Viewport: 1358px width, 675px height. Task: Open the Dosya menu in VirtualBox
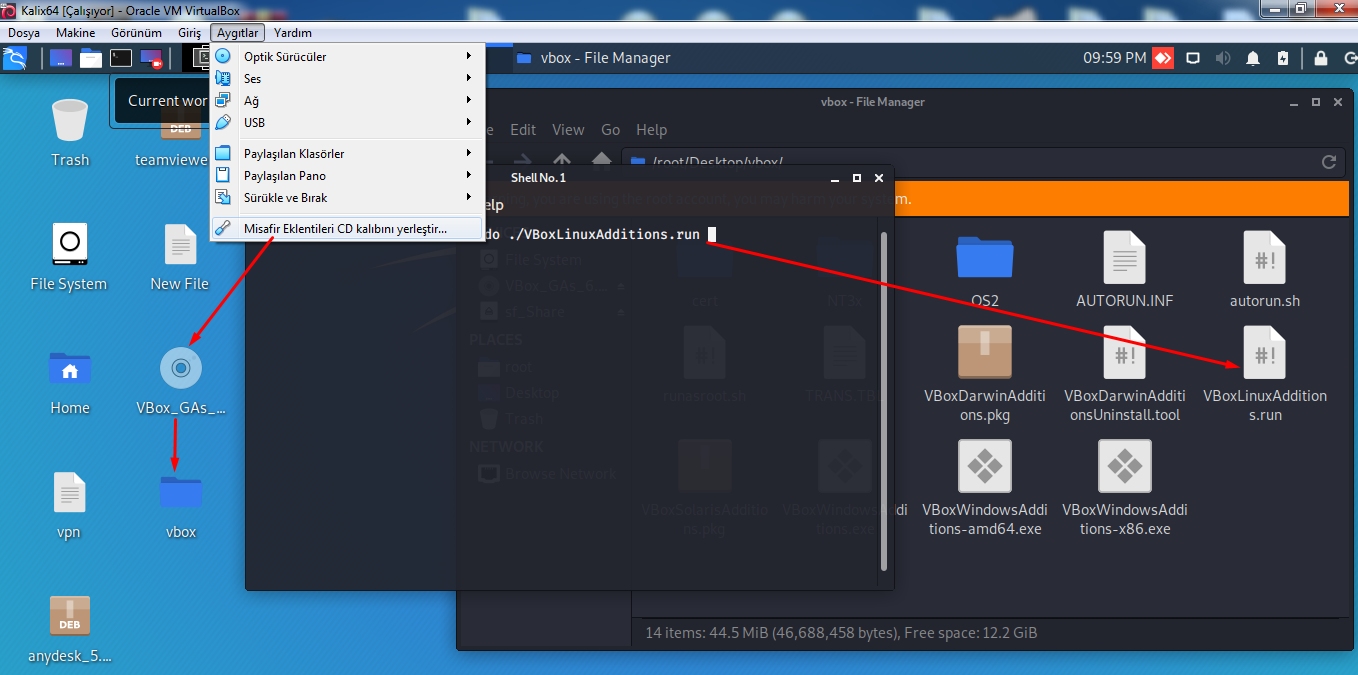coord(24,33)
